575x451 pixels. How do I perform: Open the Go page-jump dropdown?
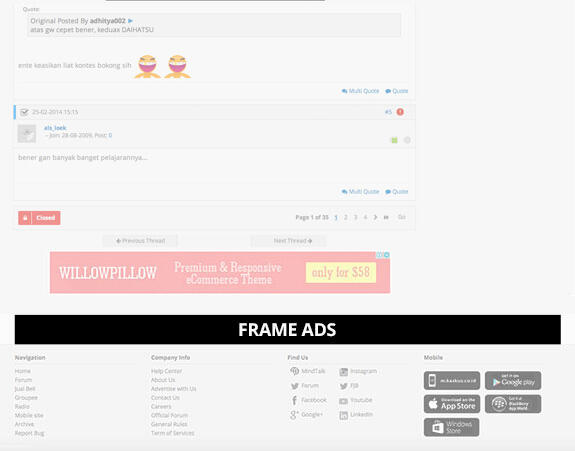402,217
